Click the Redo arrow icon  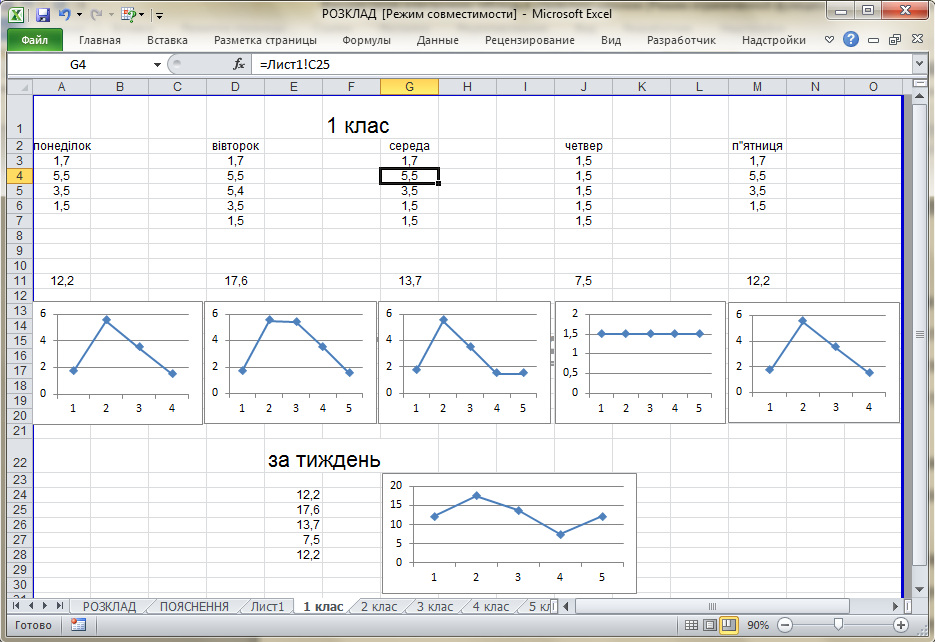click(x=96, y=14)
